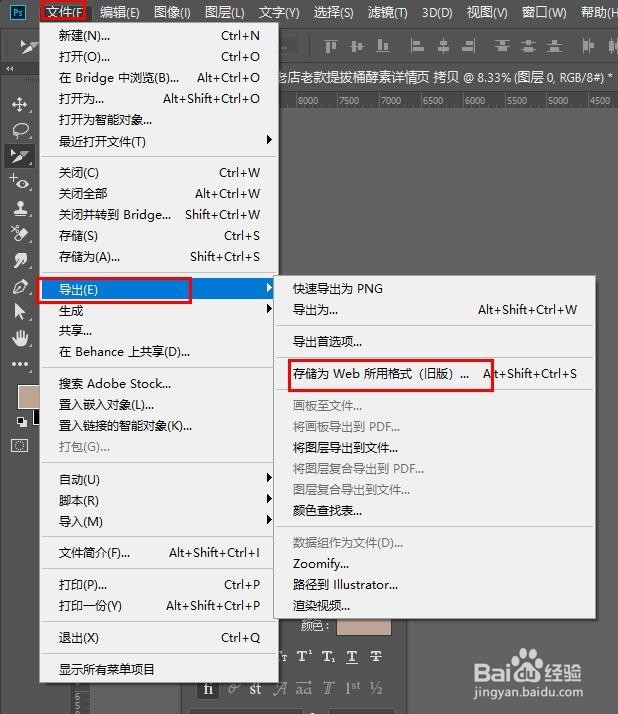Expand 最近打开文件(T) submenu
The image size is (618, 714).
[159, 141]
